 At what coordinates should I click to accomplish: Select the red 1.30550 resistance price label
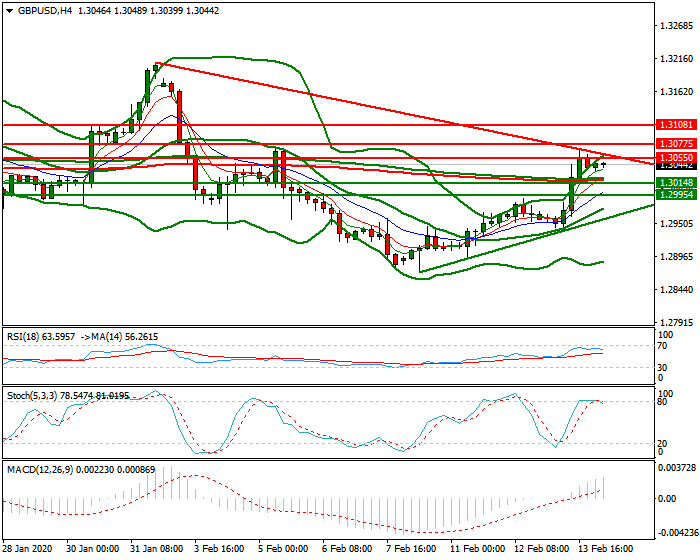pyautogui.click(x=677, y=158)
